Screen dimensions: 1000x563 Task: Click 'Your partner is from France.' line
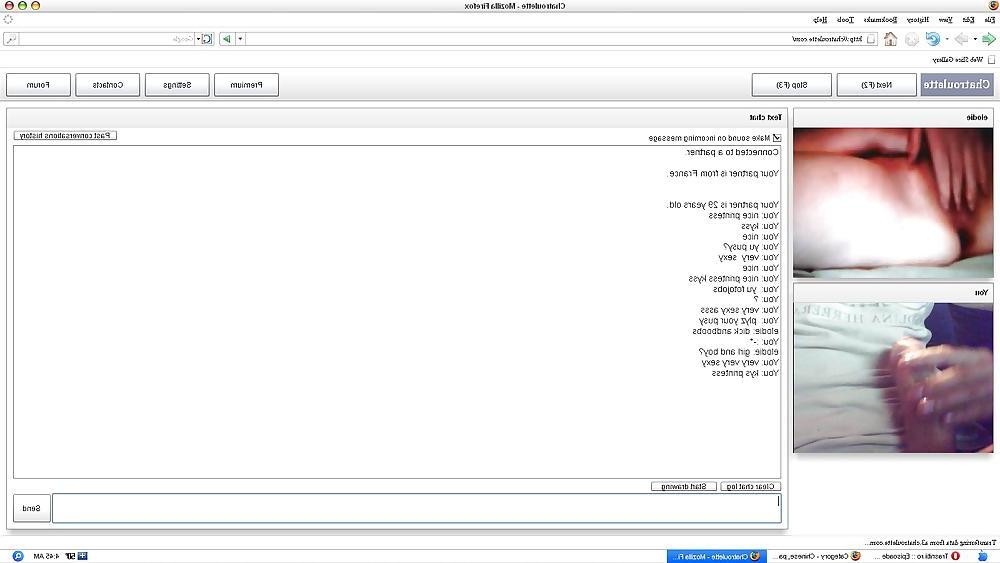tap(723, 173)
